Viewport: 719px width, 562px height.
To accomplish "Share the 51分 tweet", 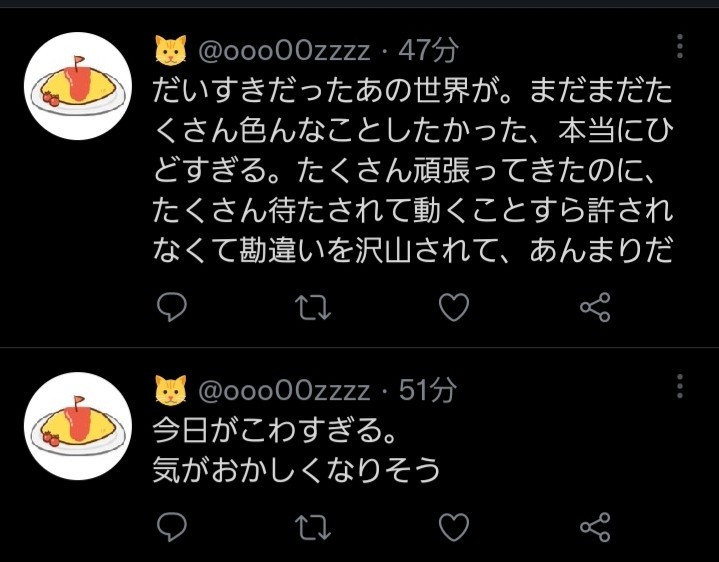I will (595, 527).
